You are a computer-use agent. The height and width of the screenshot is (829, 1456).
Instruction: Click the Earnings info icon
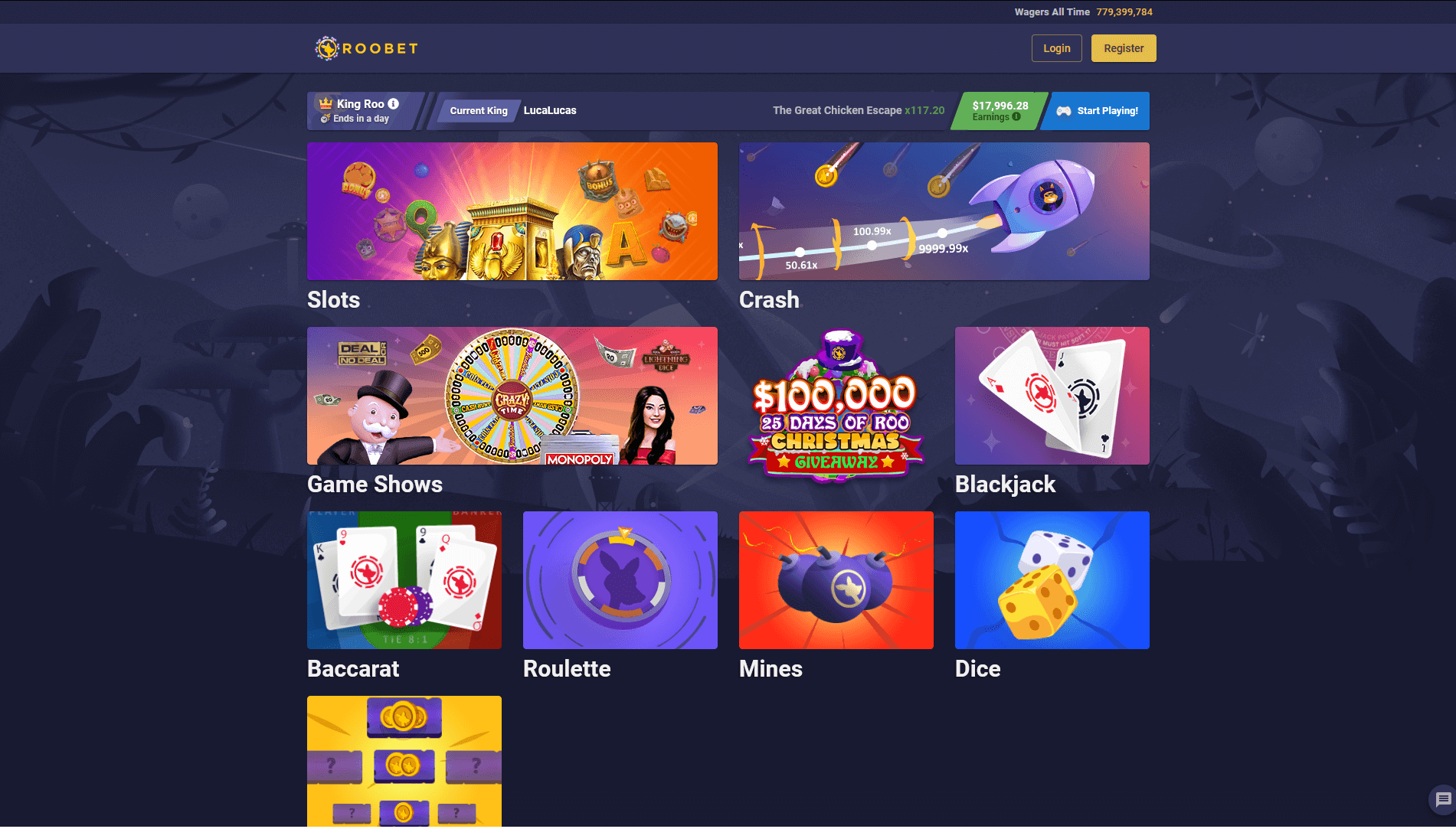pos(1016,117)
